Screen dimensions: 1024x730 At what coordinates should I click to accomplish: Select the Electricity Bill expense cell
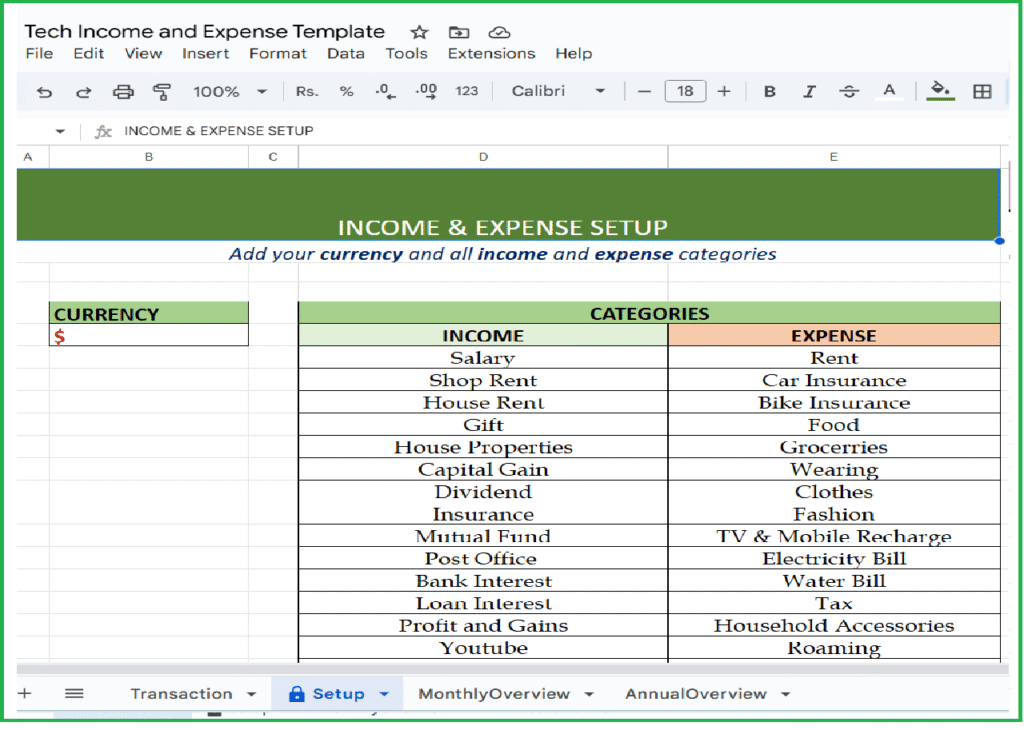(834, 559)
